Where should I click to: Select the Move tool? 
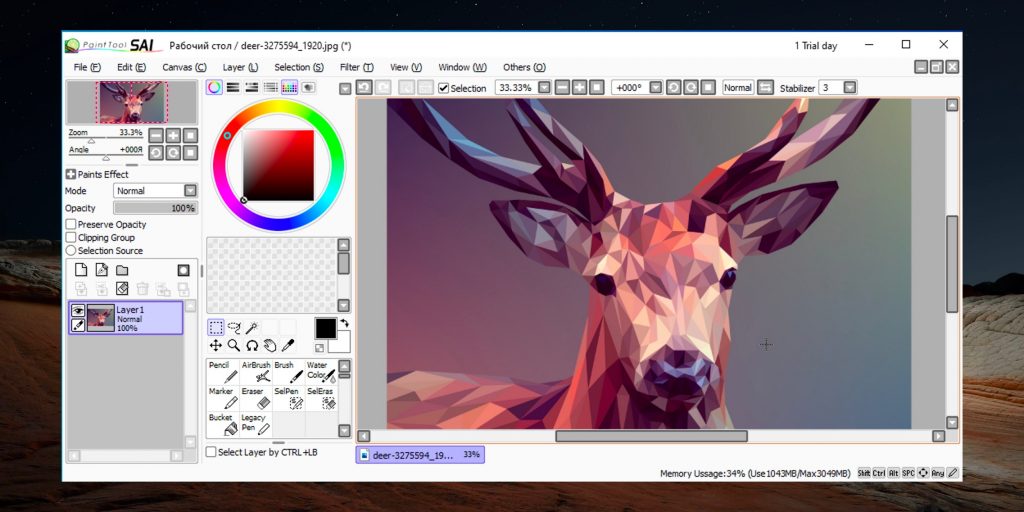216,345
